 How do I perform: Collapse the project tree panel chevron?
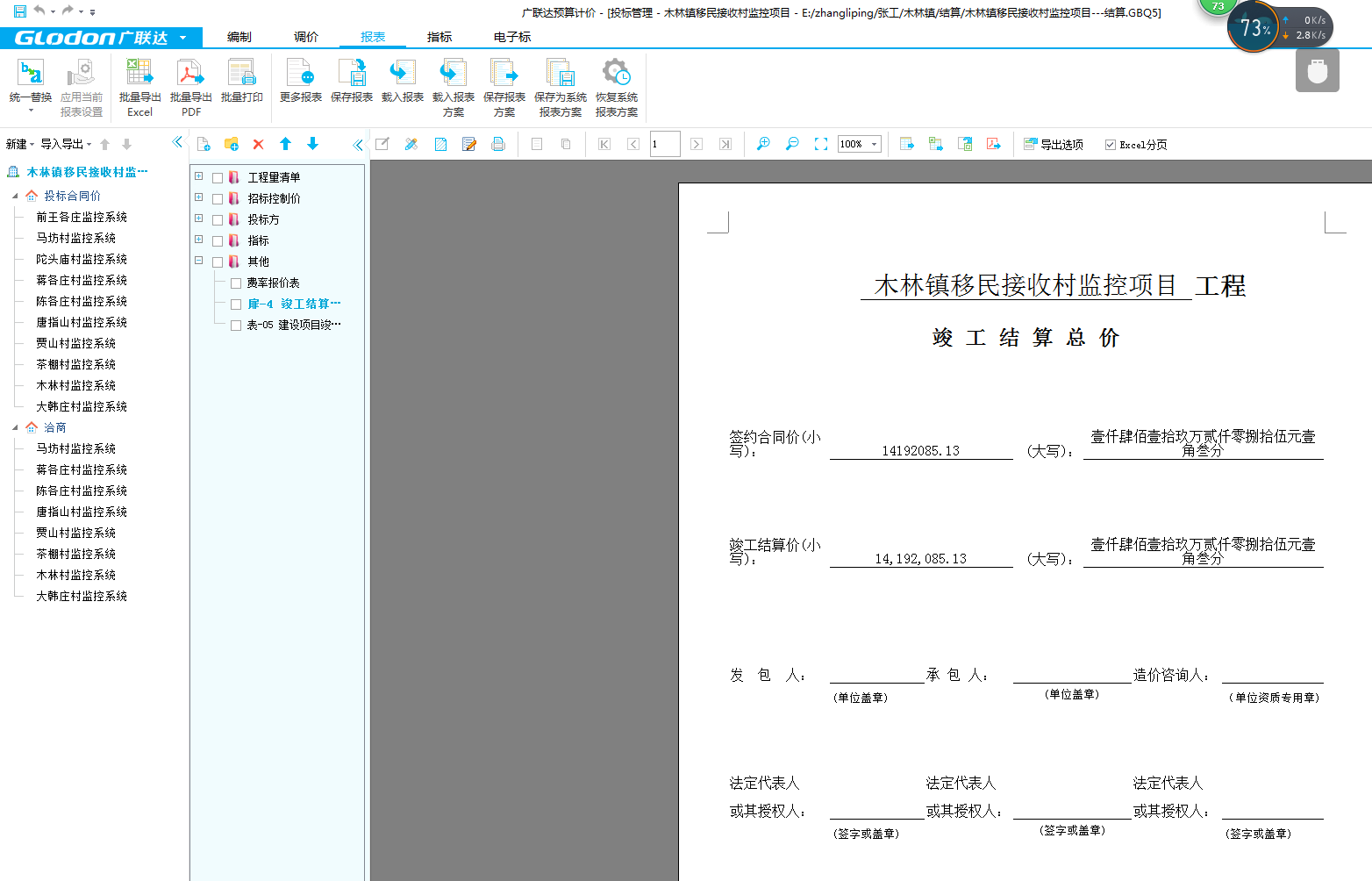pos(178,142)
